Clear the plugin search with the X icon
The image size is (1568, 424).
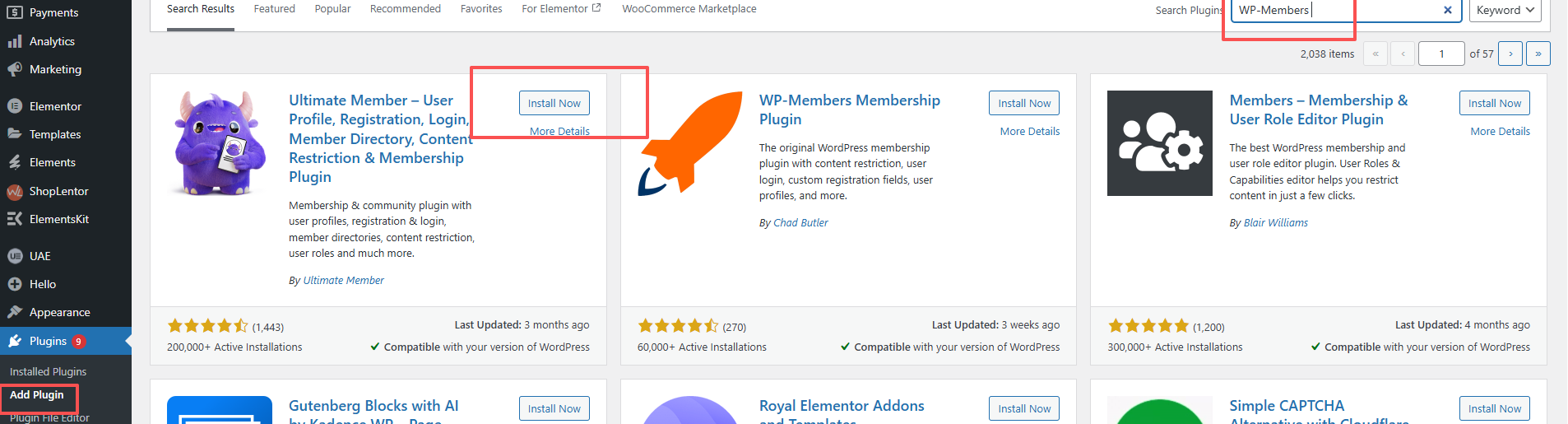click(x=1448, y=10)
